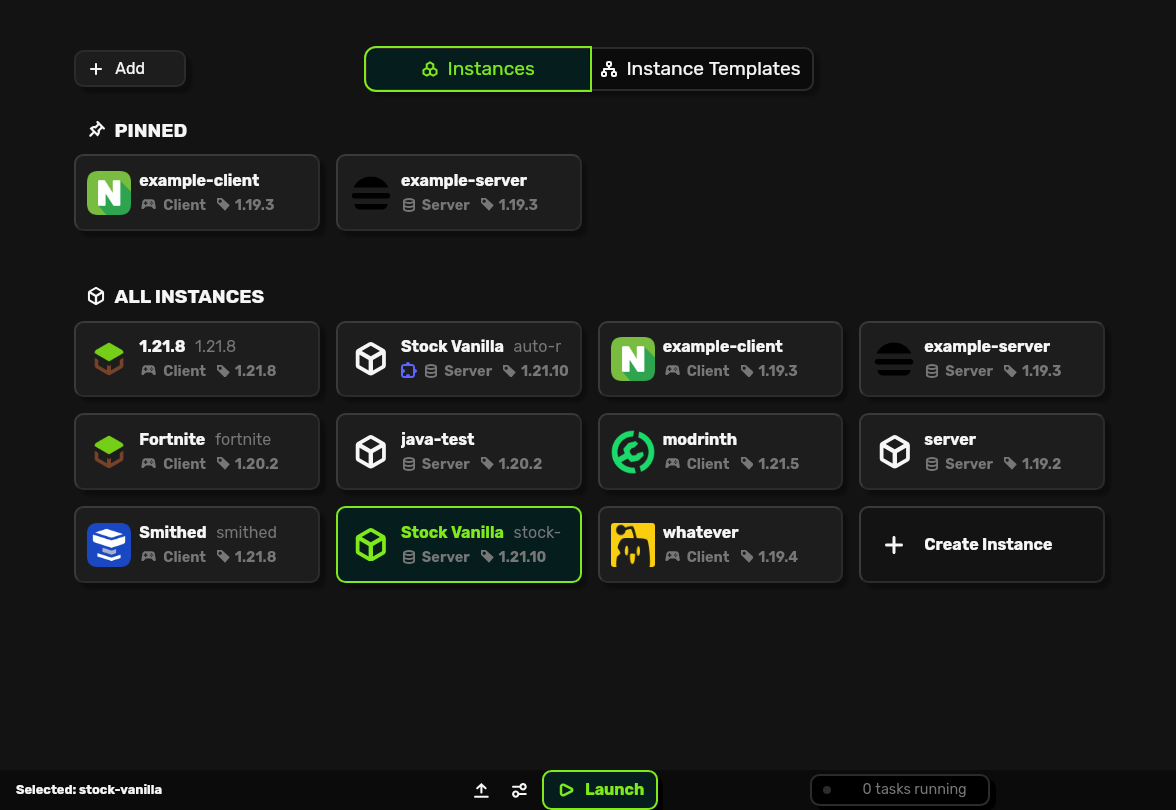
Task: Open the 0 tasks running indicator
Action: pyautogui.click(x=899, y=790)
